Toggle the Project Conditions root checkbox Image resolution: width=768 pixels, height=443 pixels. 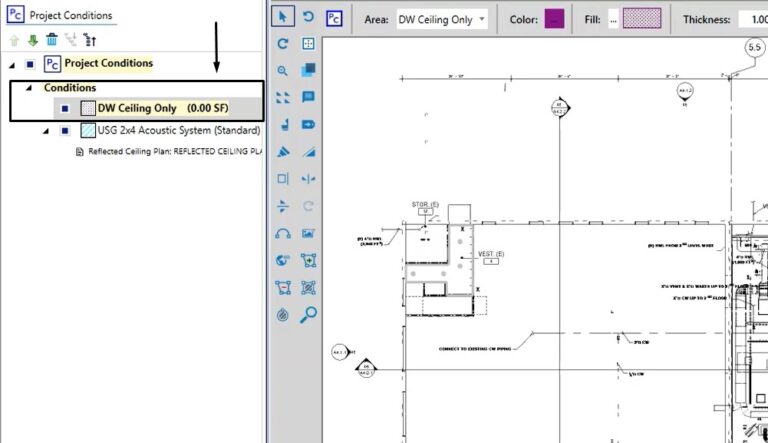(30, 64)
